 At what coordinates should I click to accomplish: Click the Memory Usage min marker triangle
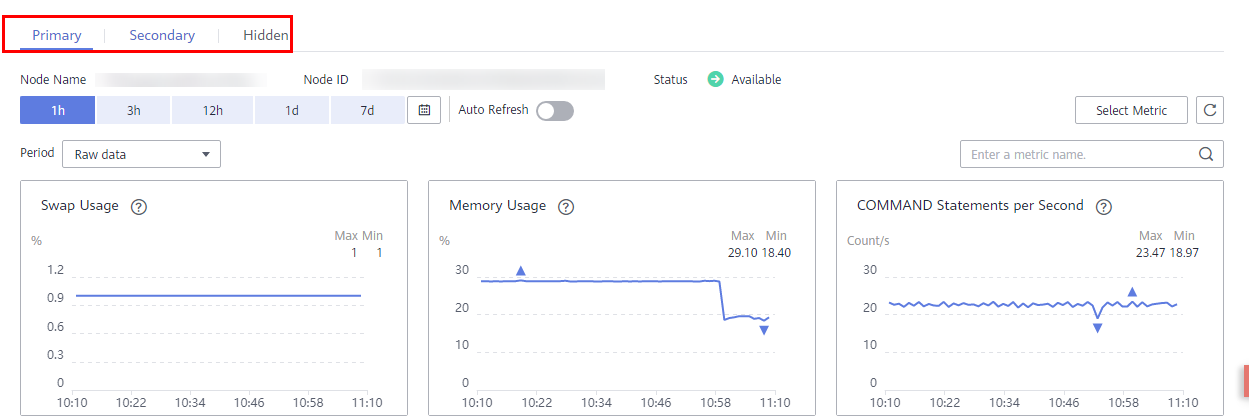(x=764, y=330)
